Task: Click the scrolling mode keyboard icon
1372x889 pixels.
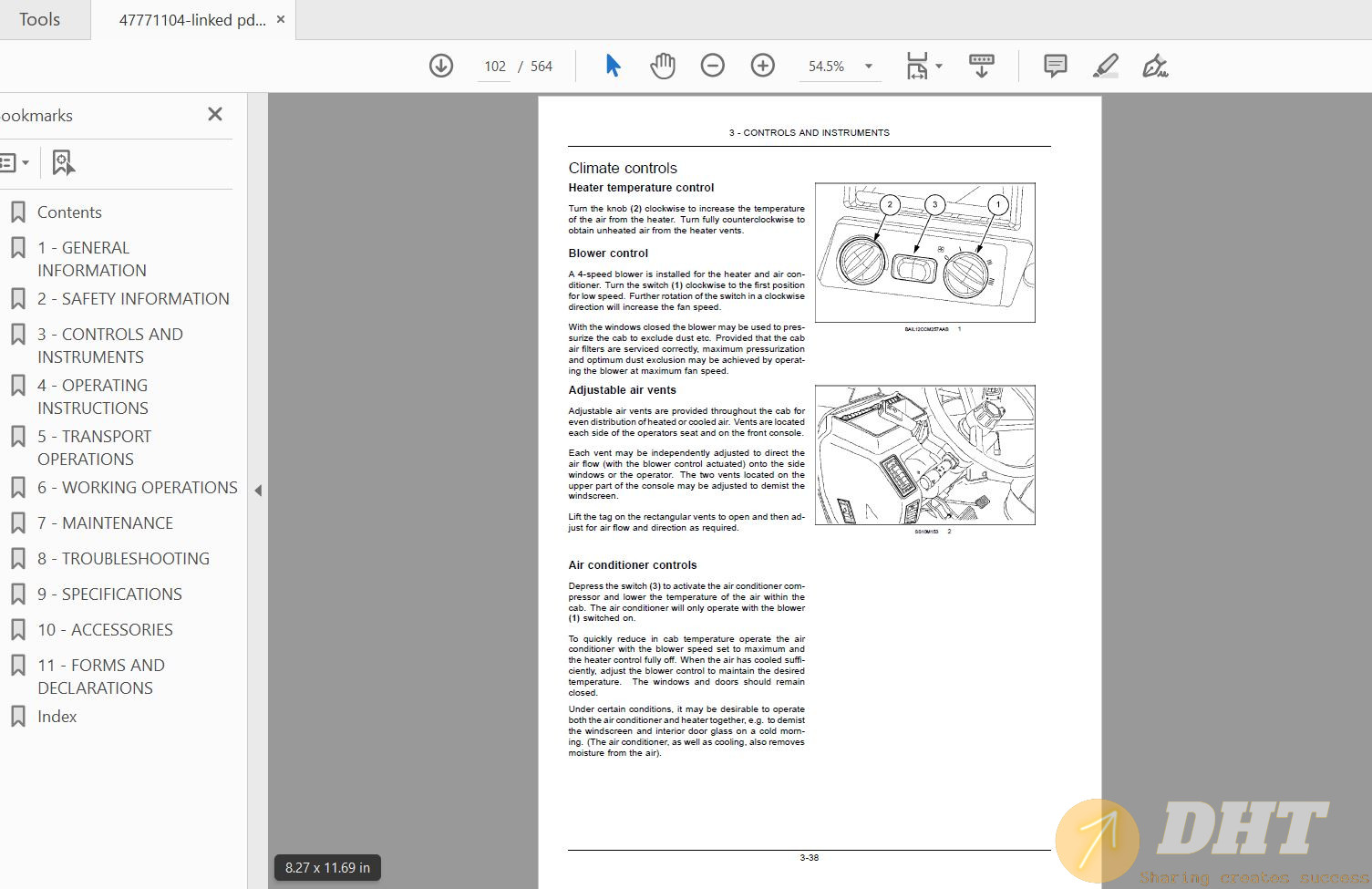Action: [982, 66]
